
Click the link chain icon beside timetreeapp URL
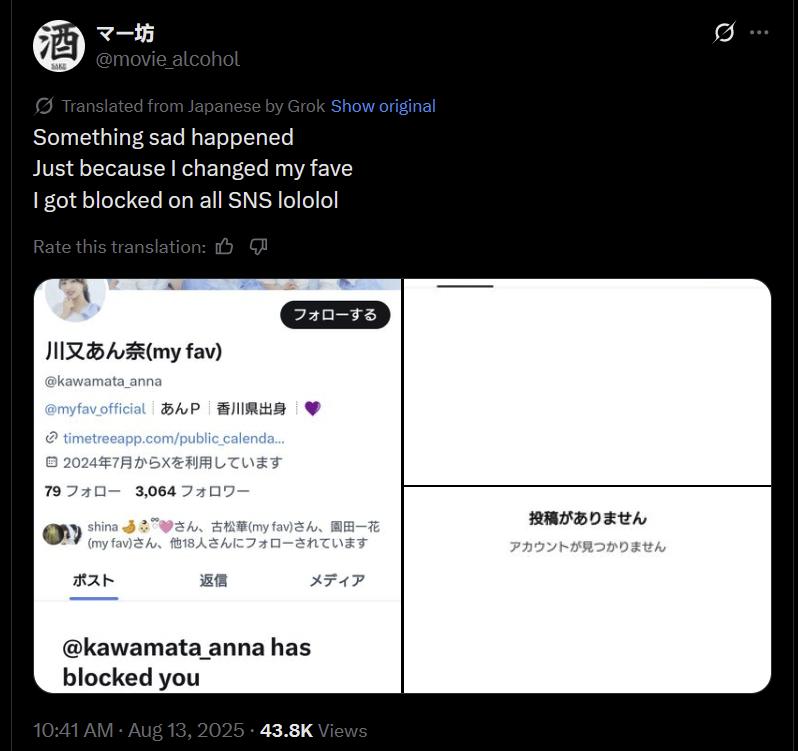[x=51, y=438]
